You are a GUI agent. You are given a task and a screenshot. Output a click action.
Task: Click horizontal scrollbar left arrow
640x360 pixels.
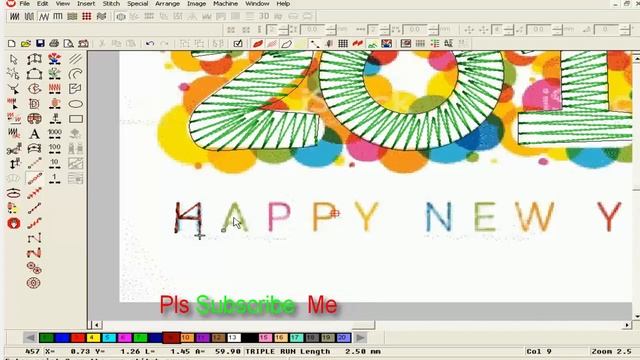click(97, 325)
